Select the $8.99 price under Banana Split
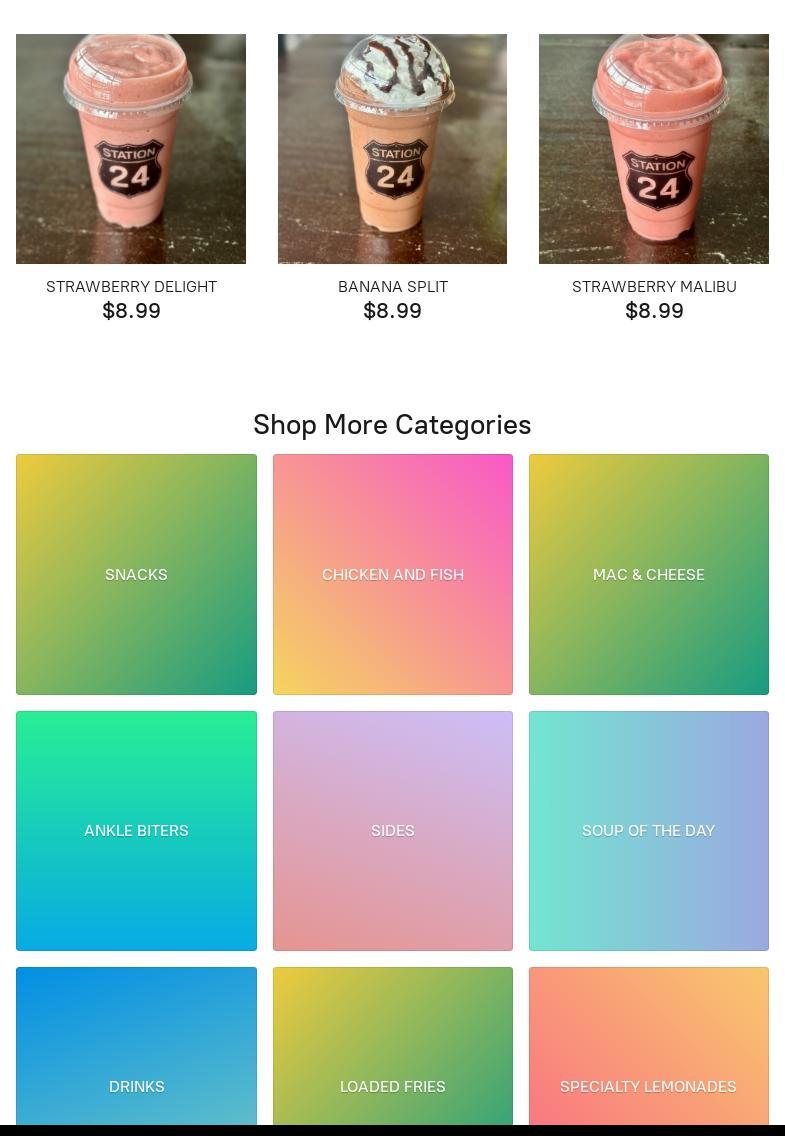Screen dimensions: 785x1136 click(x=392, y=311)
